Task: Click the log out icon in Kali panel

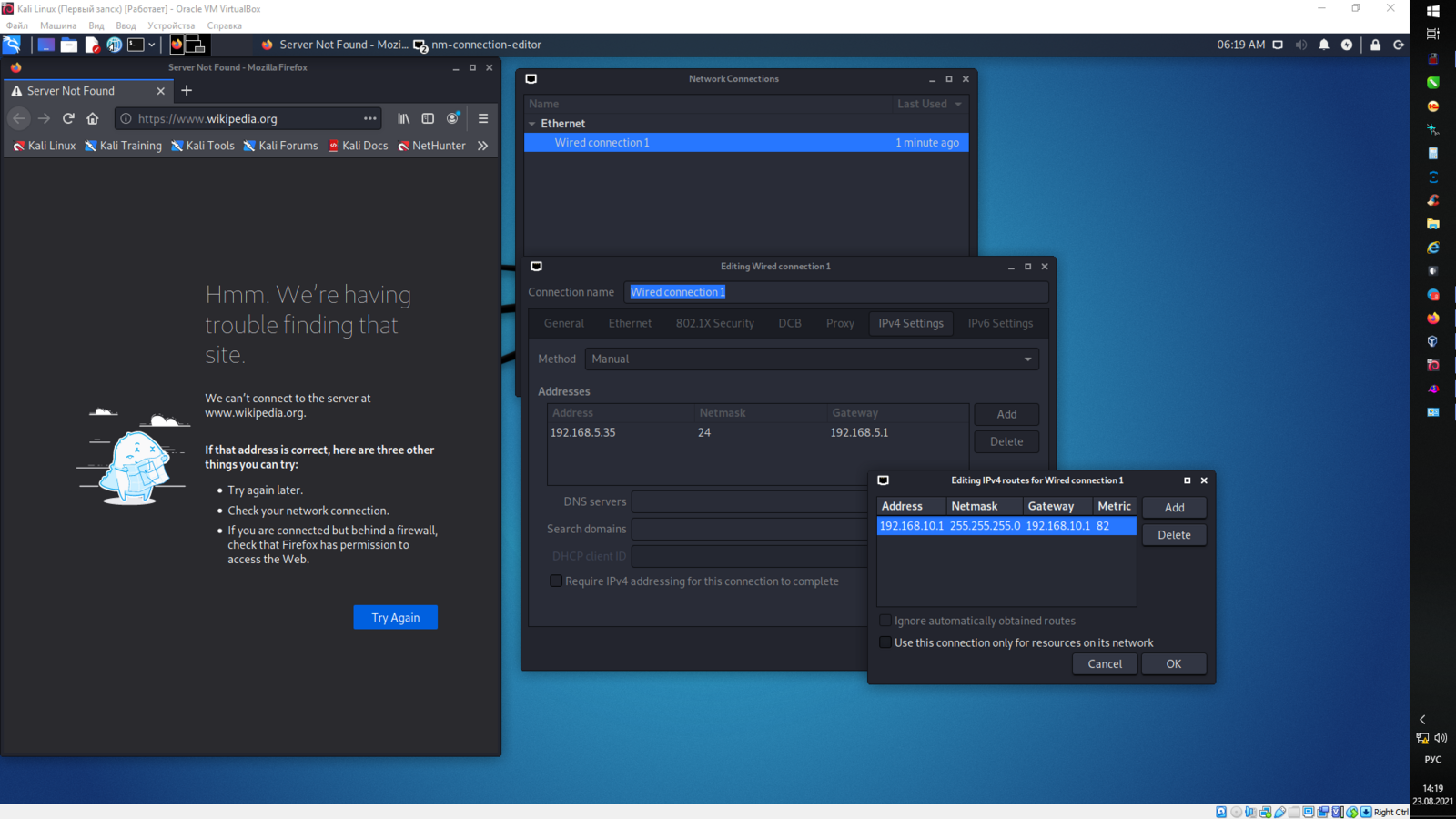Action: [x=1399, y=45]
